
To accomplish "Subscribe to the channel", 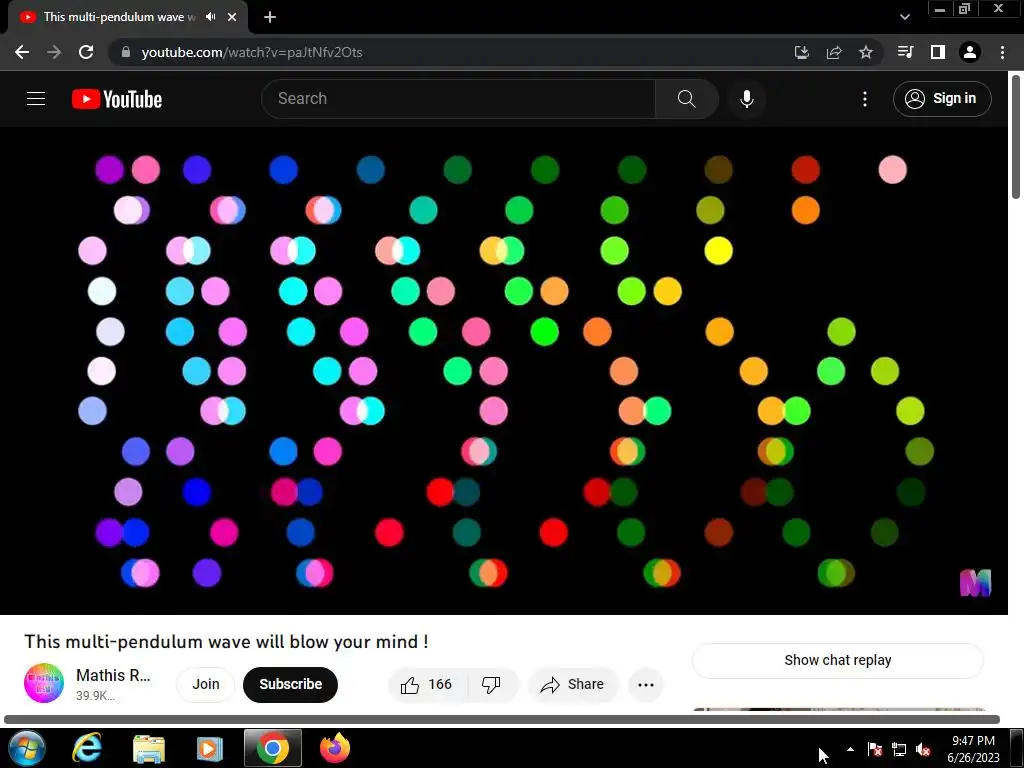I will (x=290, y=684).
